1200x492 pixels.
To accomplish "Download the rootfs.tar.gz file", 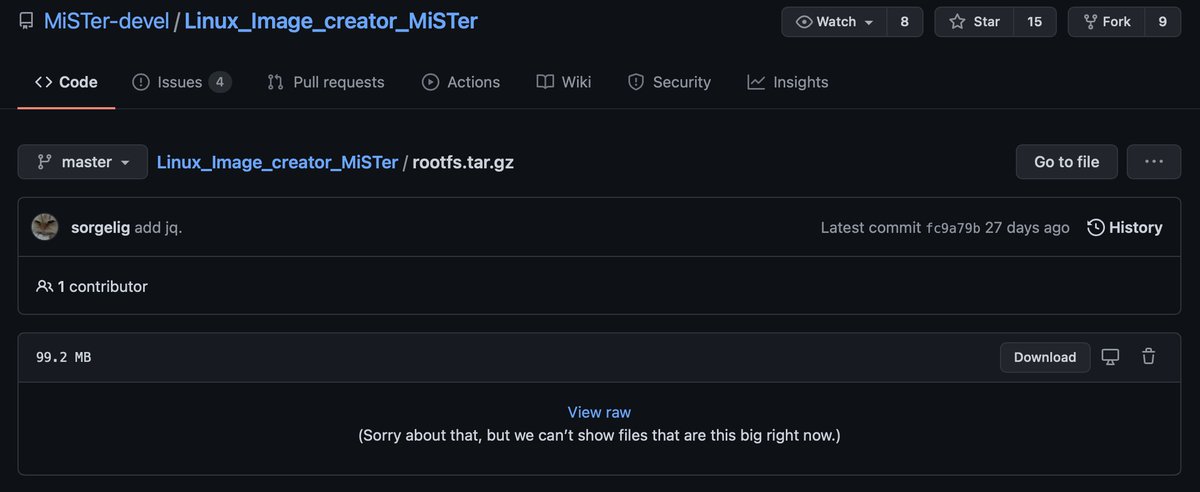I will [1045, 357].
